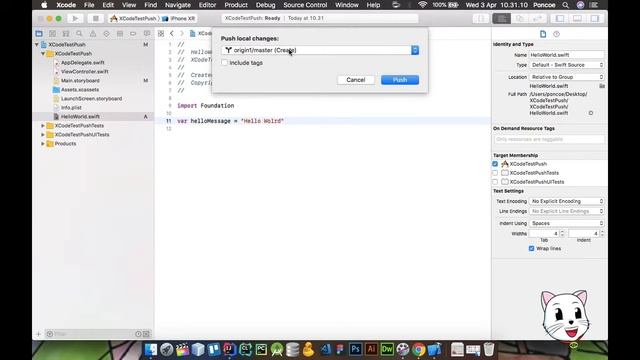Switch to the Version editor
Viewport: 640px width, 360px height.
538,18
